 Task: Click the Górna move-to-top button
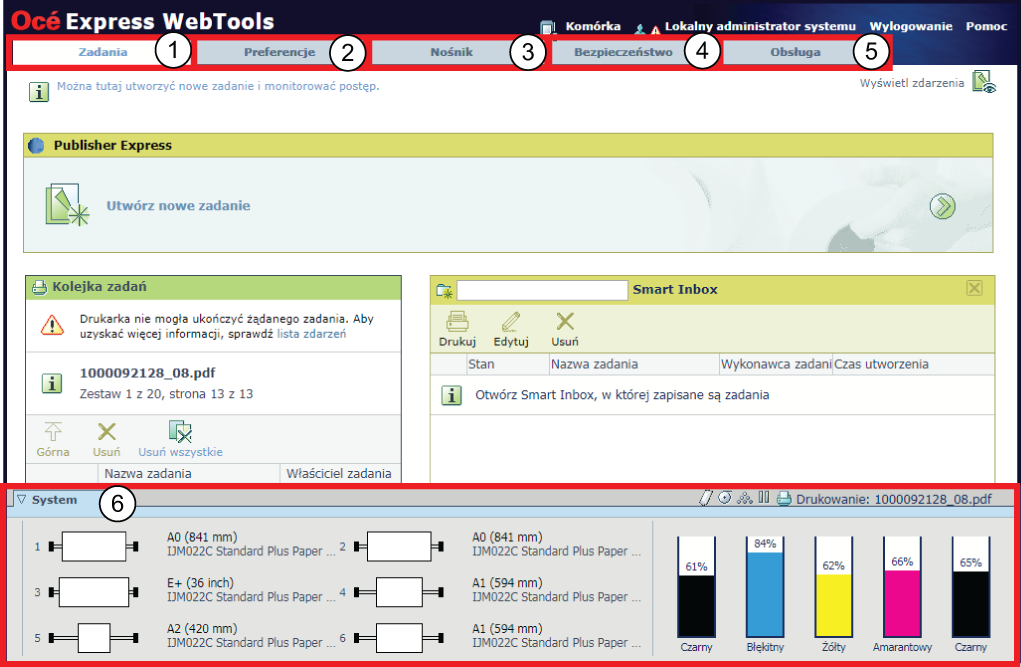(x=53, y=440)
